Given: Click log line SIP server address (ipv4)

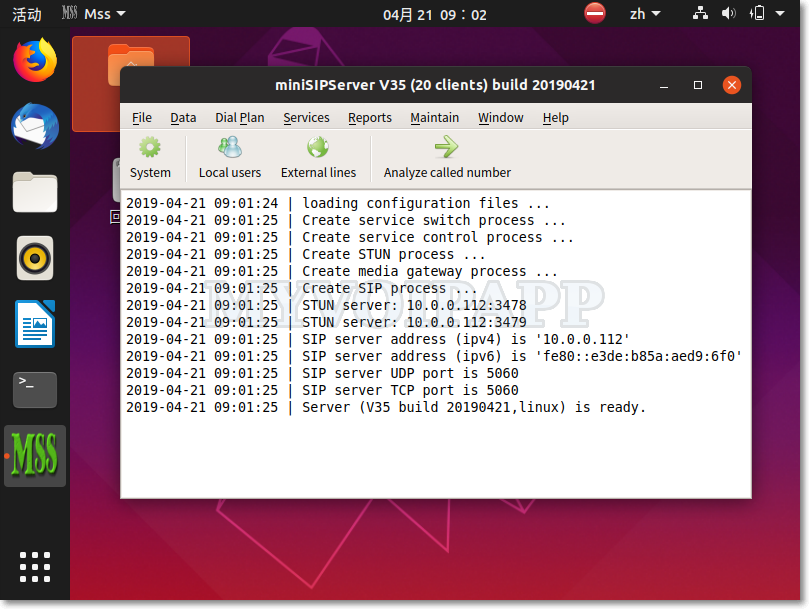Looking at the screenshot, I should click(x=378, y=340).
